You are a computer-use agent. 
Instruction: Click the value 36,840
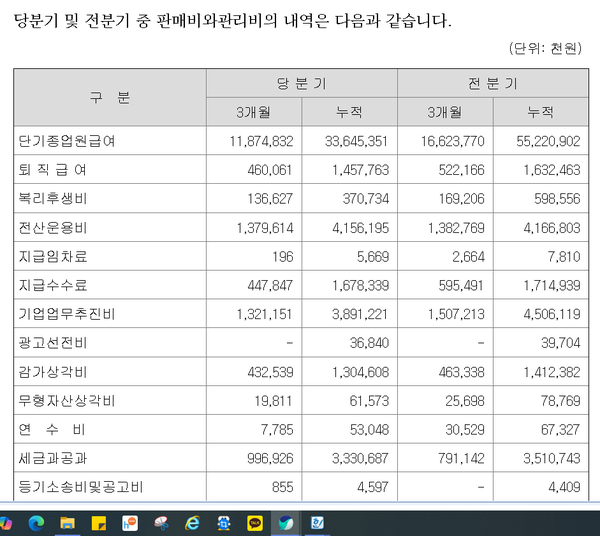pos(369,343)
